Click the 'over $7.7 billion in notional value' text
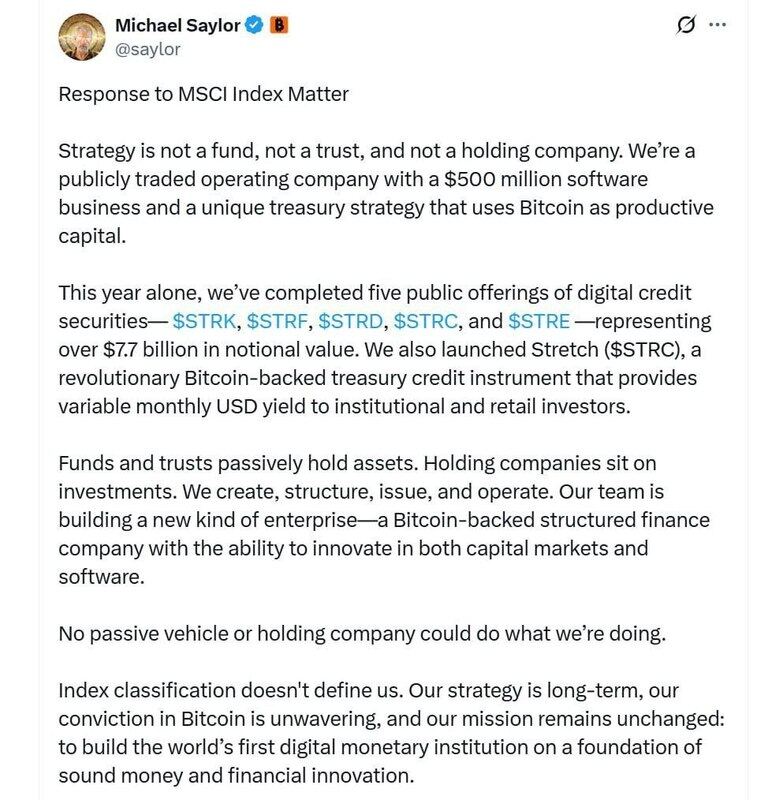The width and height of the screenshot is (783, 800). (208, 350)
